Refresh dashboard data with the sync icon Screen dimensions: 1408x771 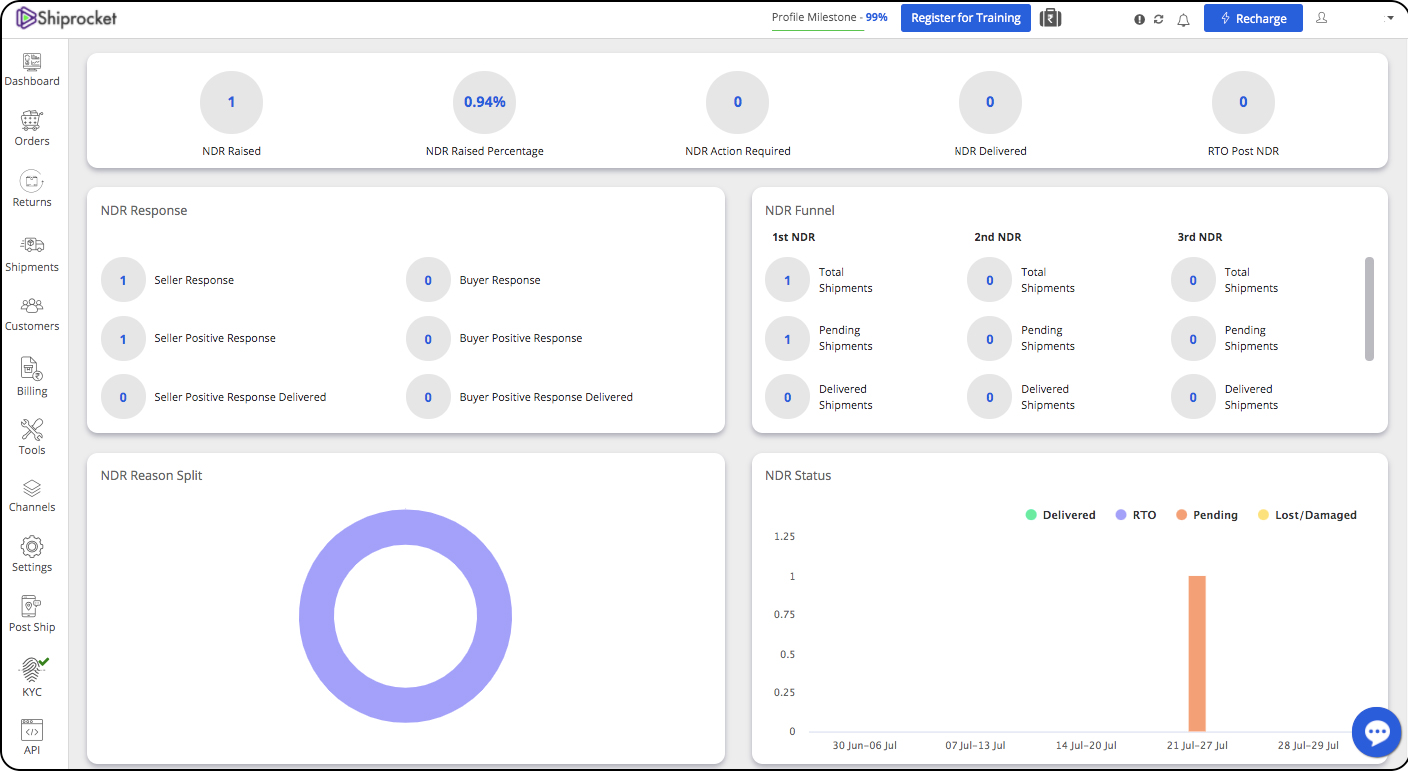1160,18
